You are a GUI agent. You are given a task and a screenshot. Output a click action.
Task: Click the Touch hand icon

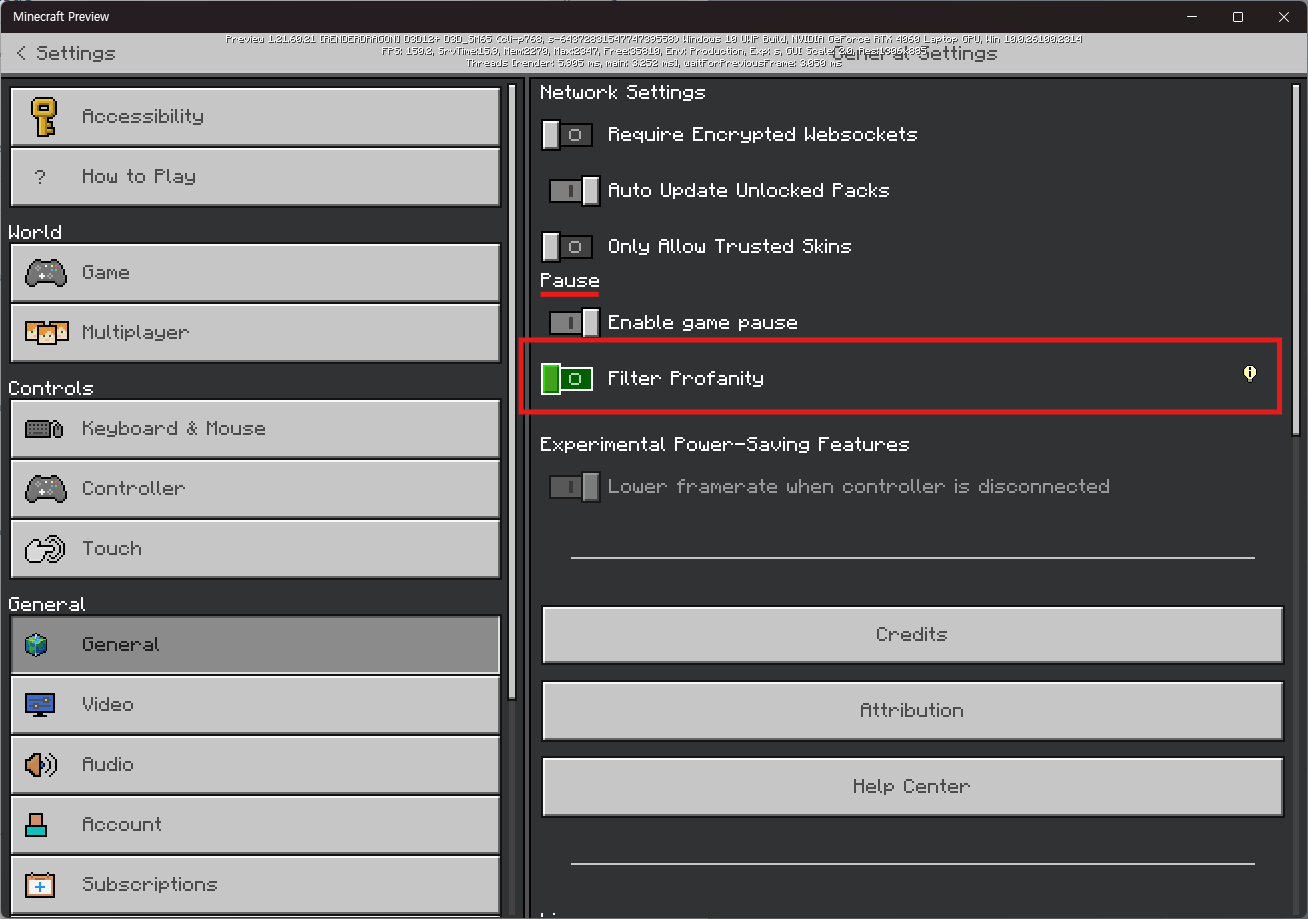[45, 548]
